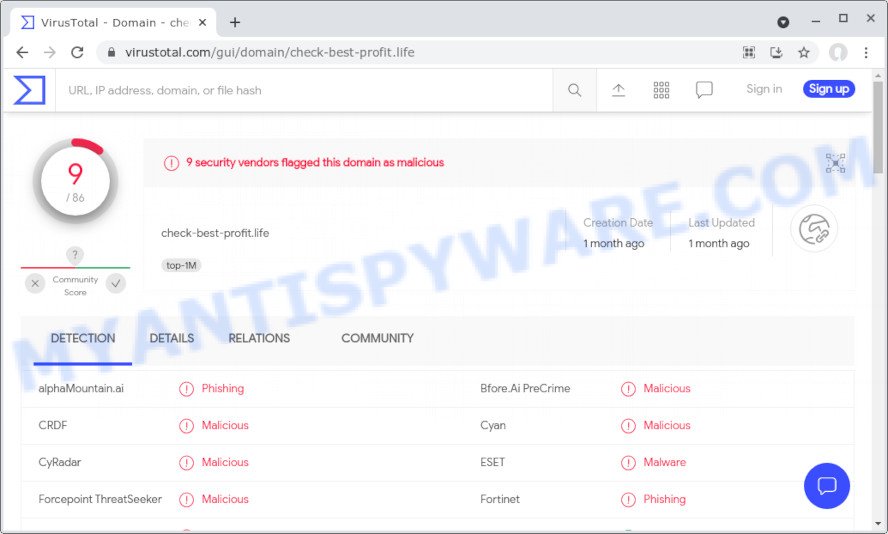Vote harmless with the check community button
The image size is (888, 534).
[x=116, y=283]
